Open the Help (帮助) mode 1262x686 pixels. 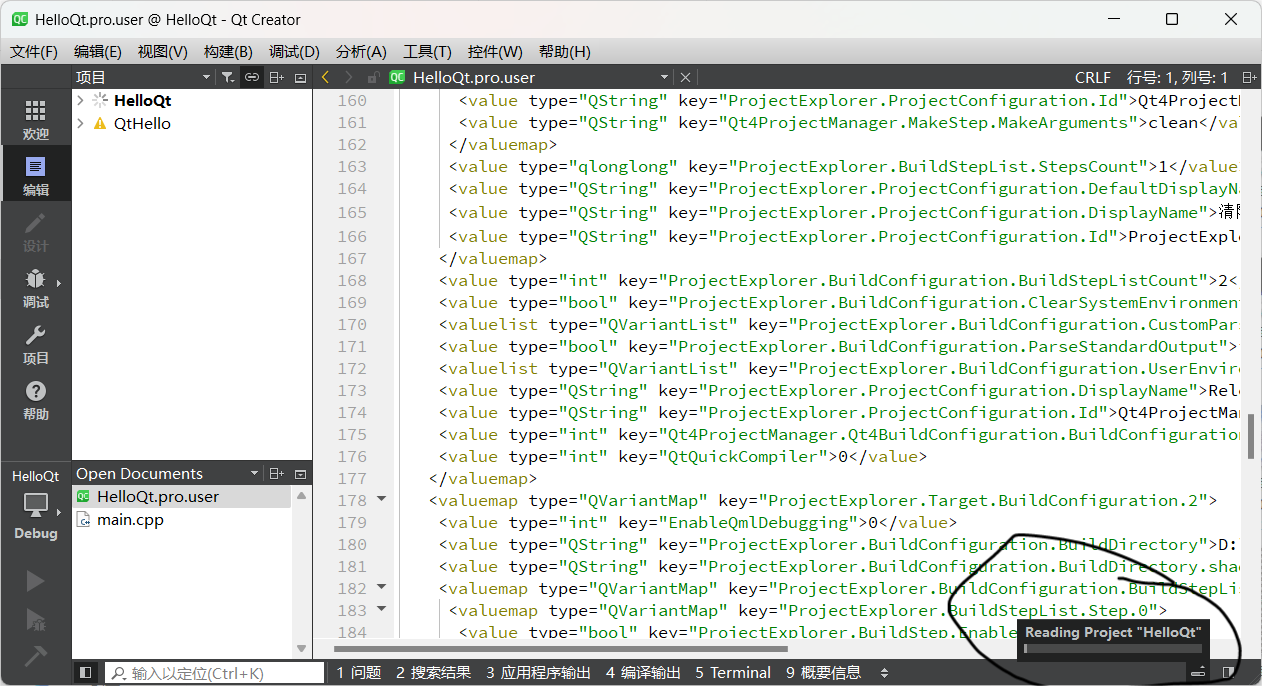tap(36, 400)
